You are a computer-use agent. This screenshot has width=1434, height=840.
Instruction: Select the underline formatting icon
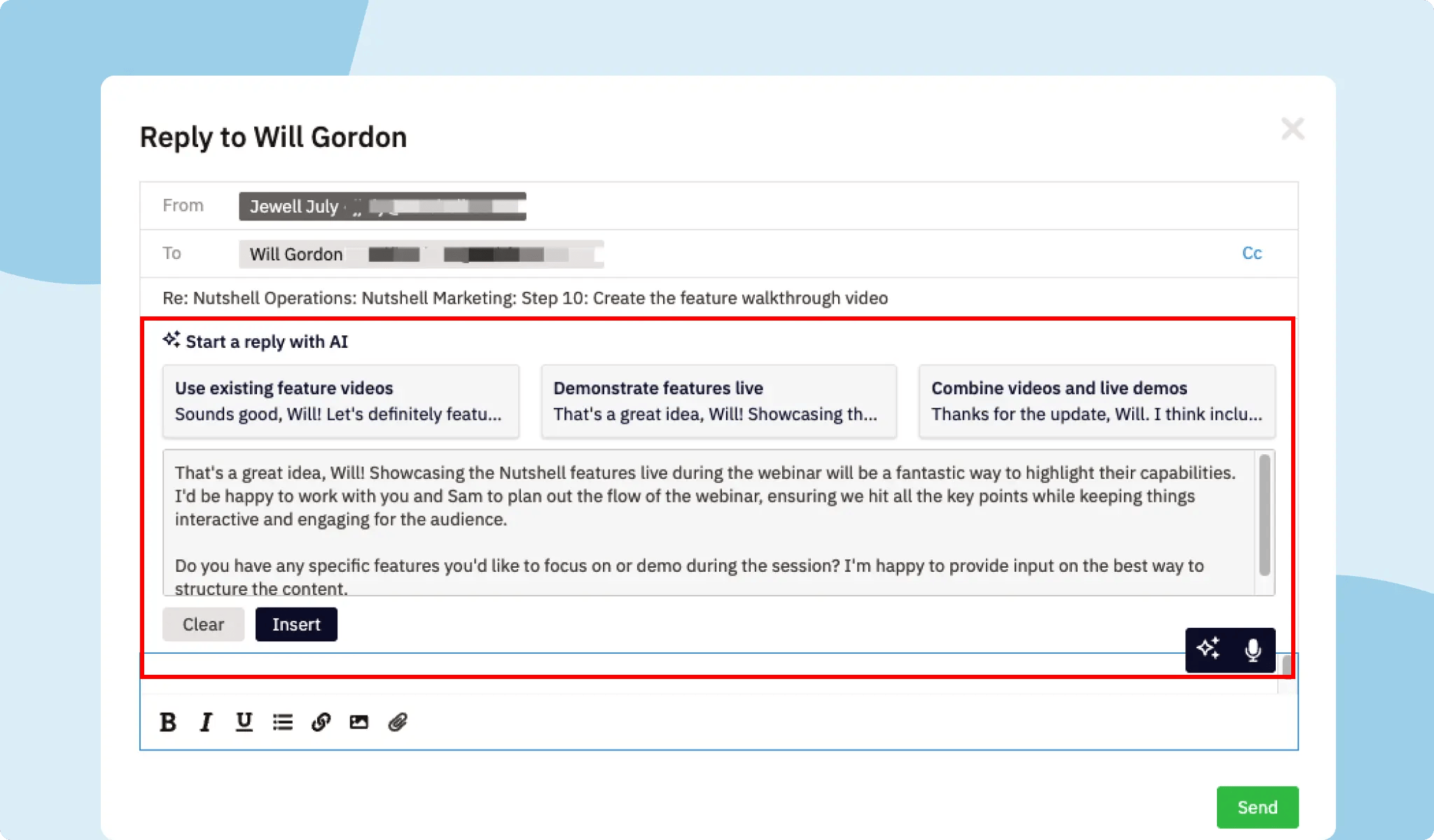click(243, 722)
